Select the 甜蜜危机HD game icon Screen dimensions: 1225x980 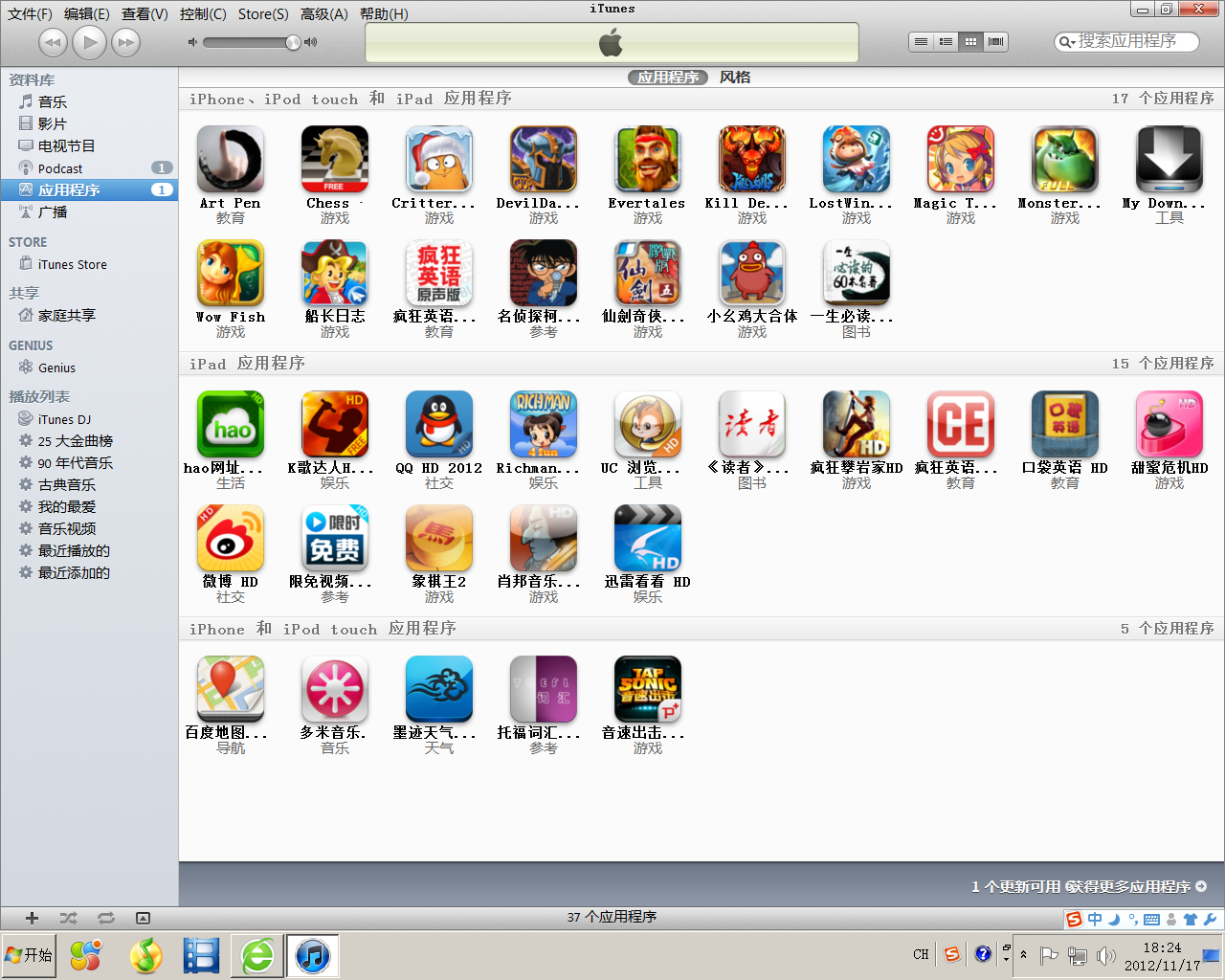1169,424
